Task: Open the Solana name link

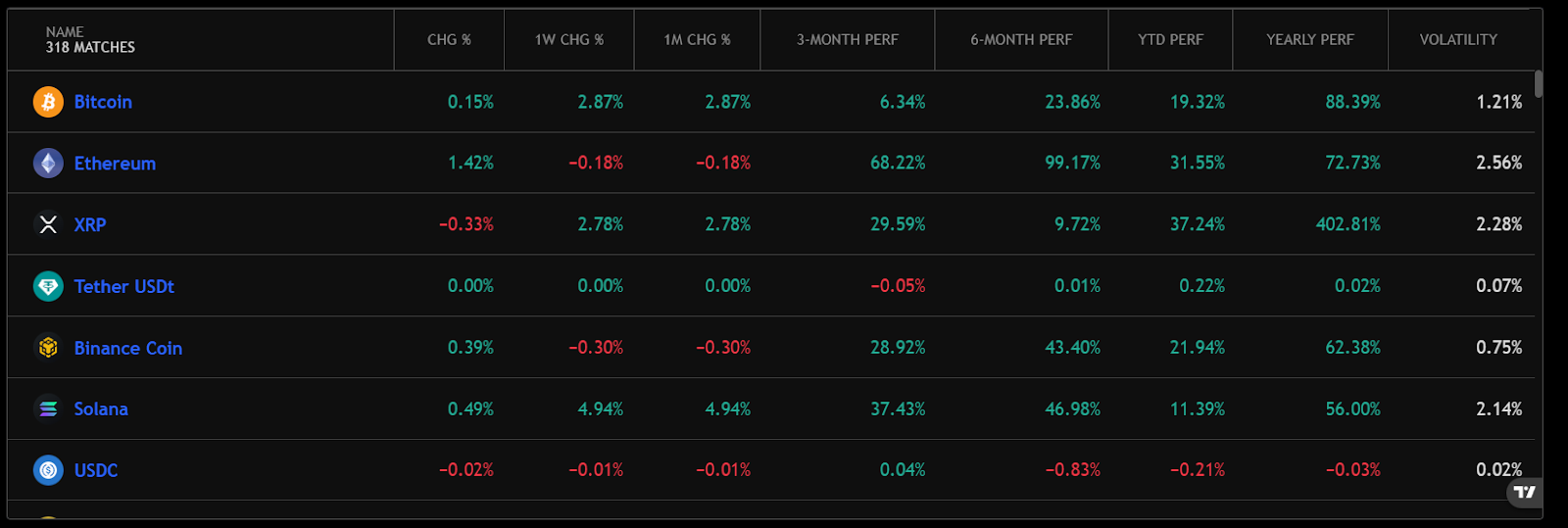Action: (x=101, y=408)
